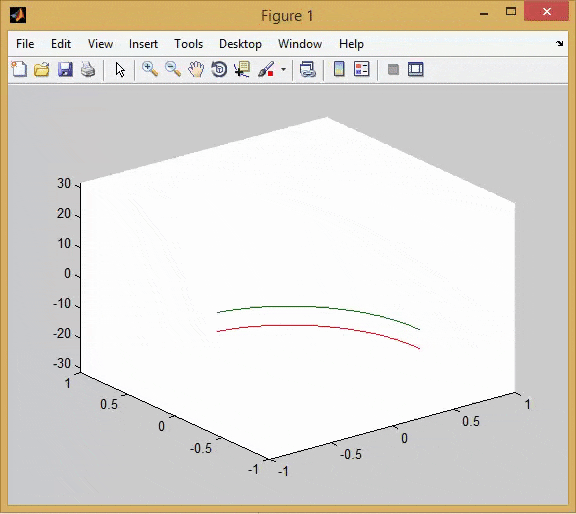Select the Zoom Out magnifier tool
Image resolution: width=576 pixels, height=514 pixels.
point(173,69)
